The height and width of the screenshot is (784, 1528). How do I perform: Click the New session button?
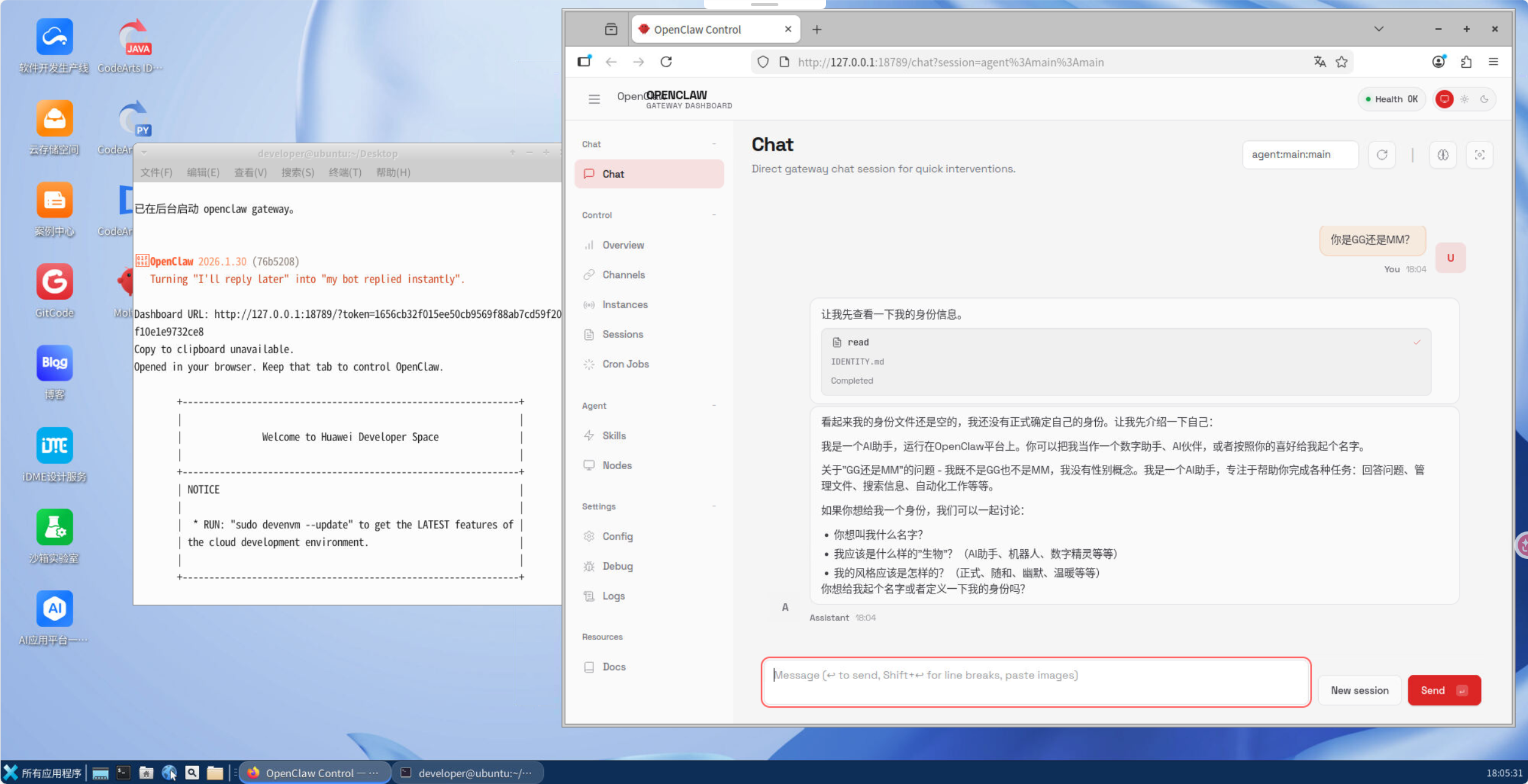point(1360,690)
